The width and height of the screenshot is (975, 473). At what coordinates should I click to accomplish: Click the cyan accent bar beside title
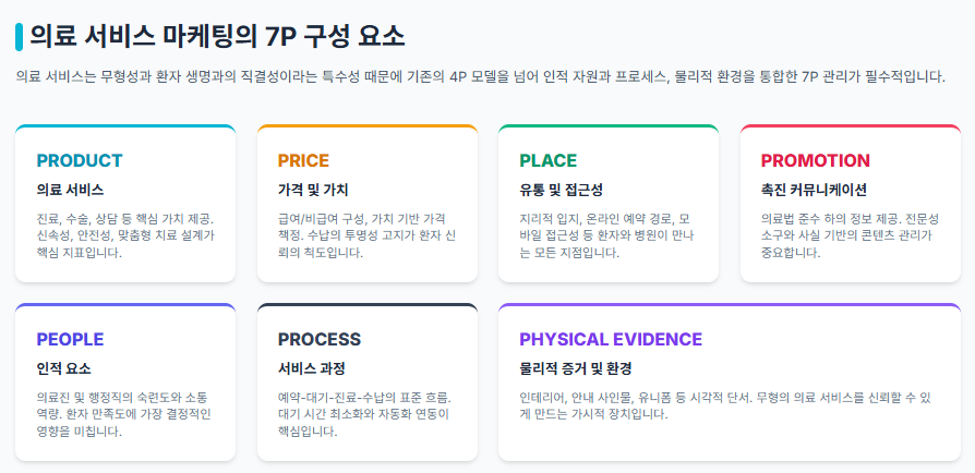pos(19,37)
